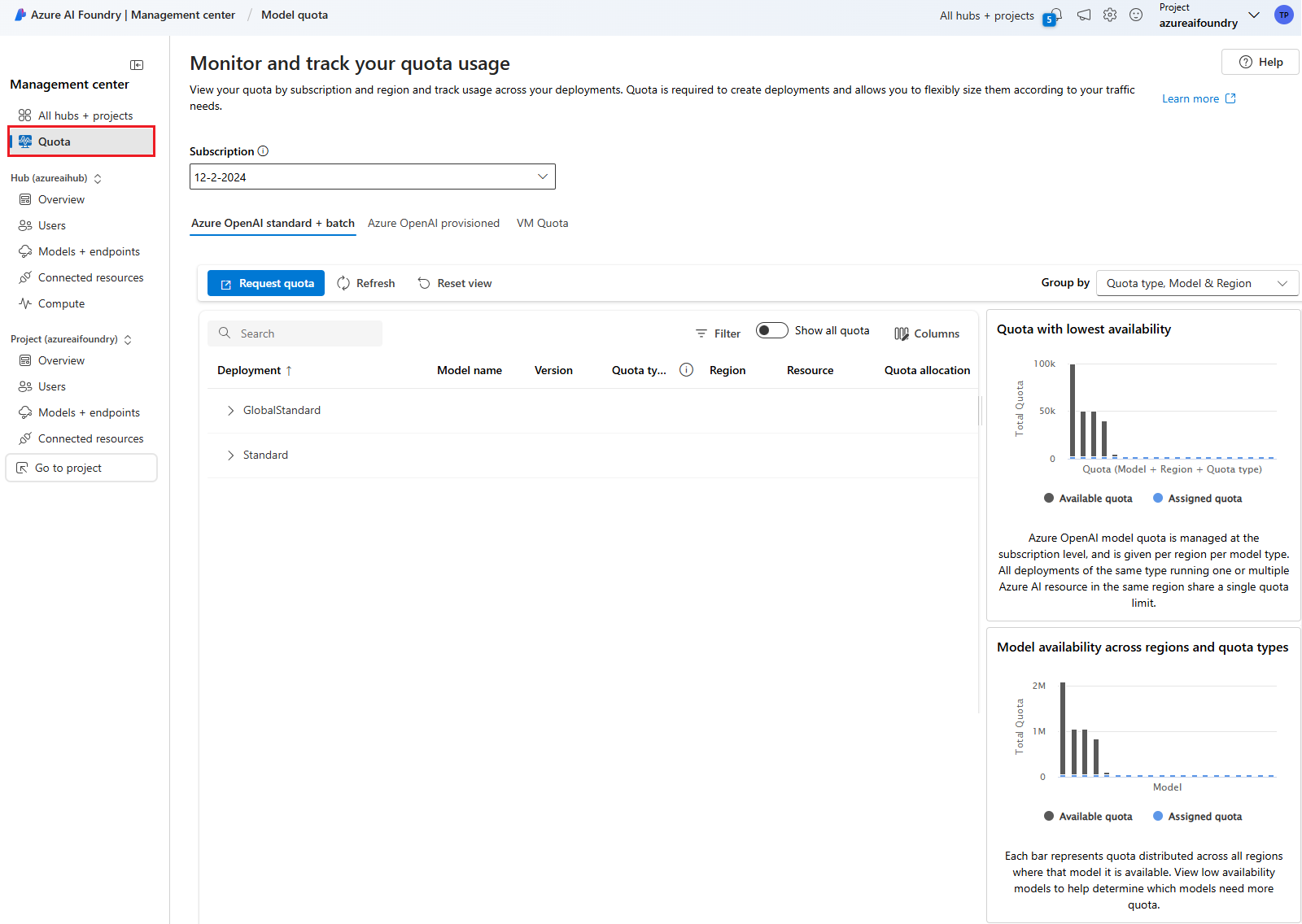Open the Group by dropdown
Viewport: 1302px width, 924px height.
[1198, 283]
